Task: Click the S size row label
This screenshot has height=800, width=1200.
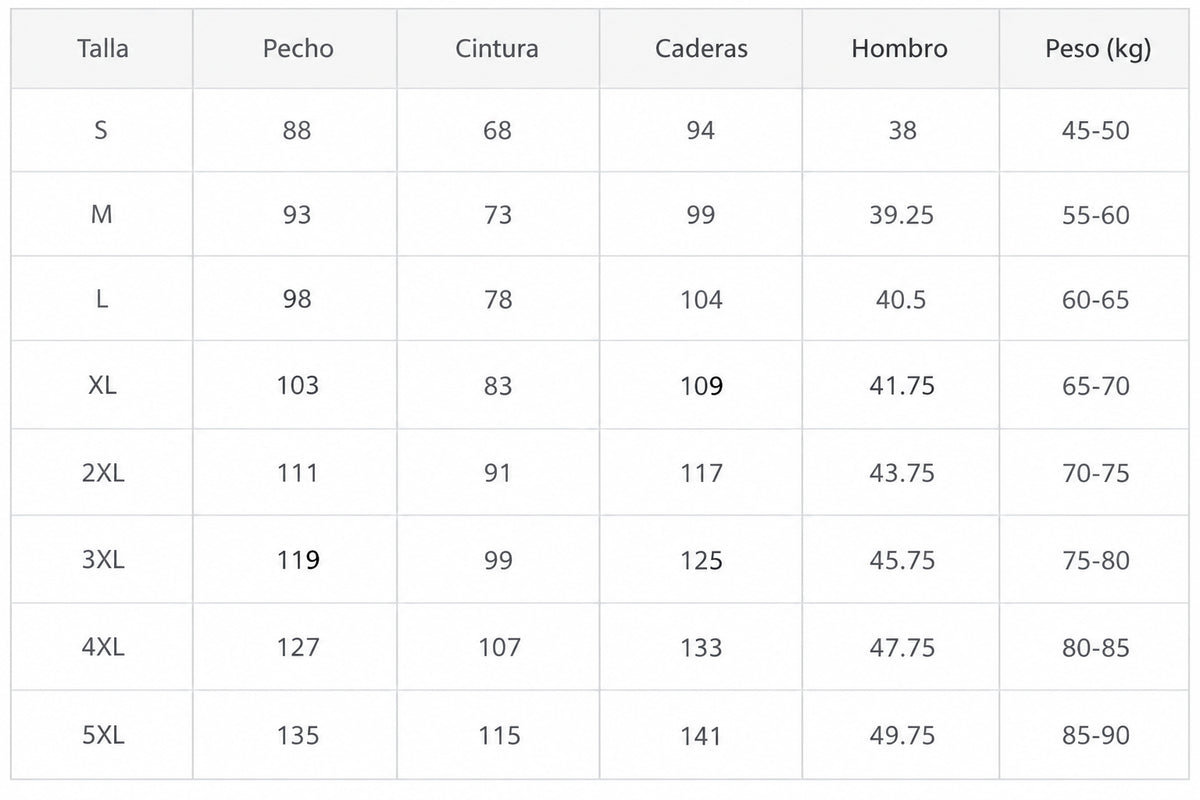Action: [x=101, y=130]
